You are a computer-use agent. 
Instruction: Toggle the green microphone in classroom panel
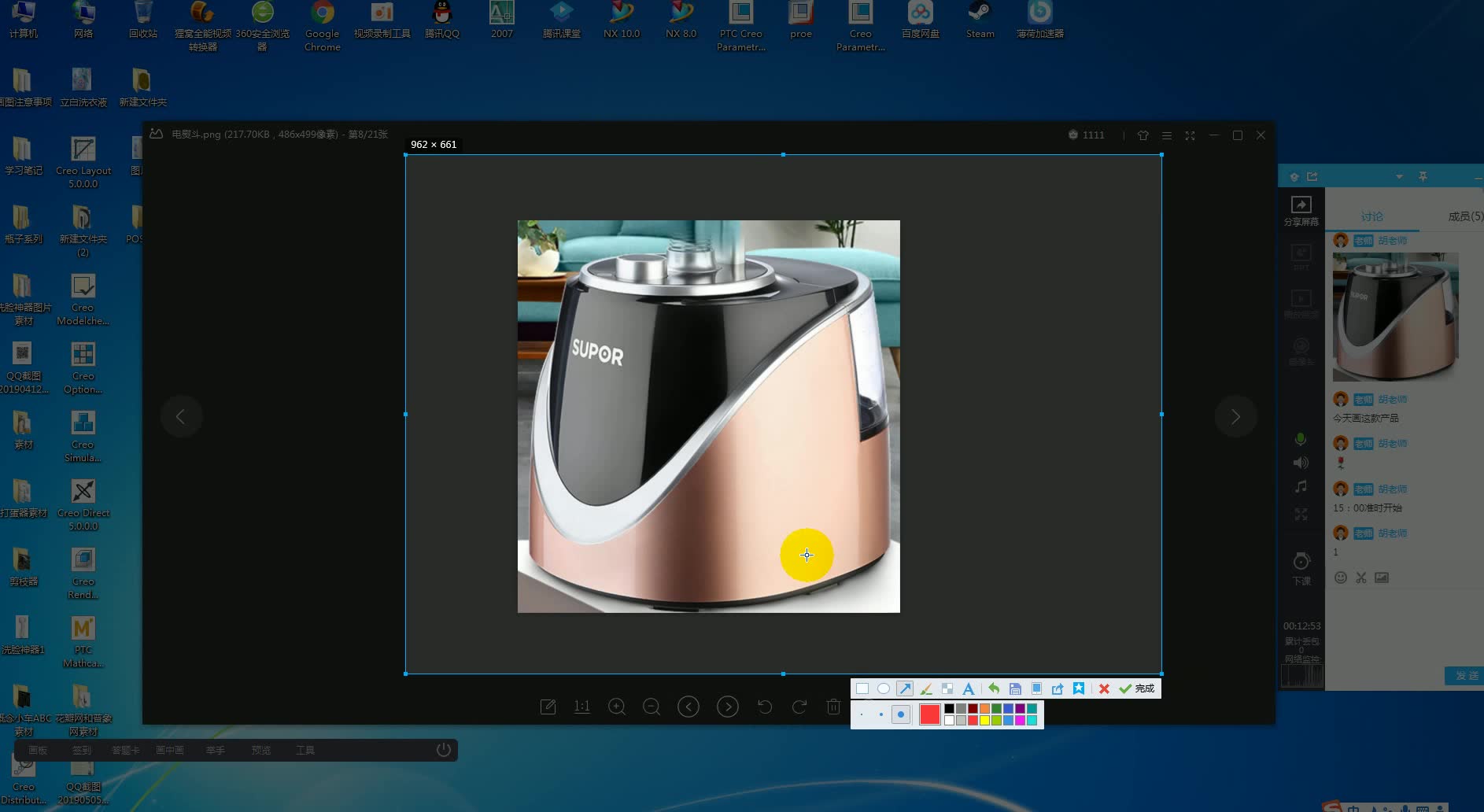[1301, 439]
